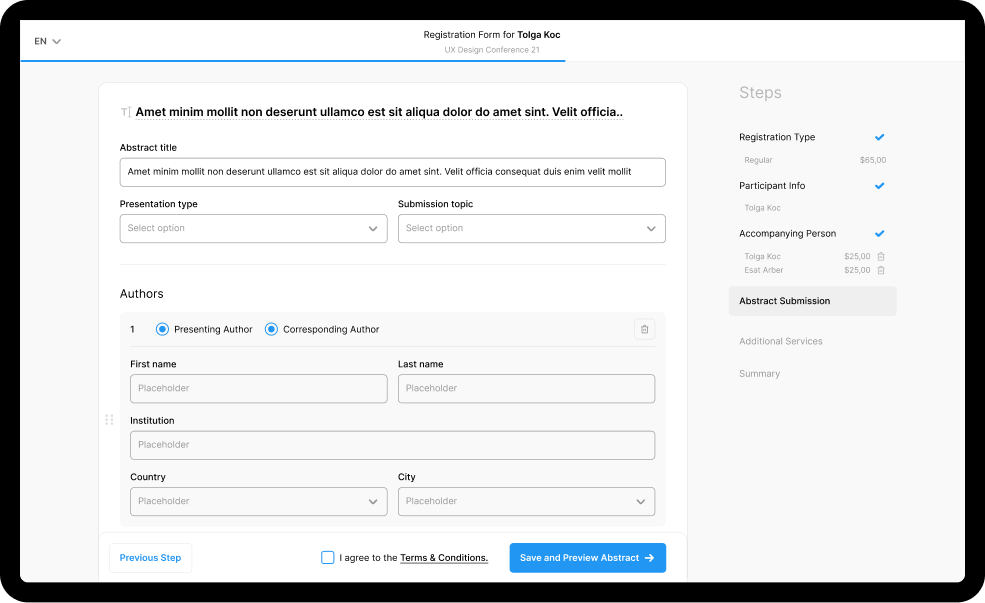This screenshot has height=603, width=985.
Task: Click the checkmark beside Participant Info step
Action: (x=879, y=185)
